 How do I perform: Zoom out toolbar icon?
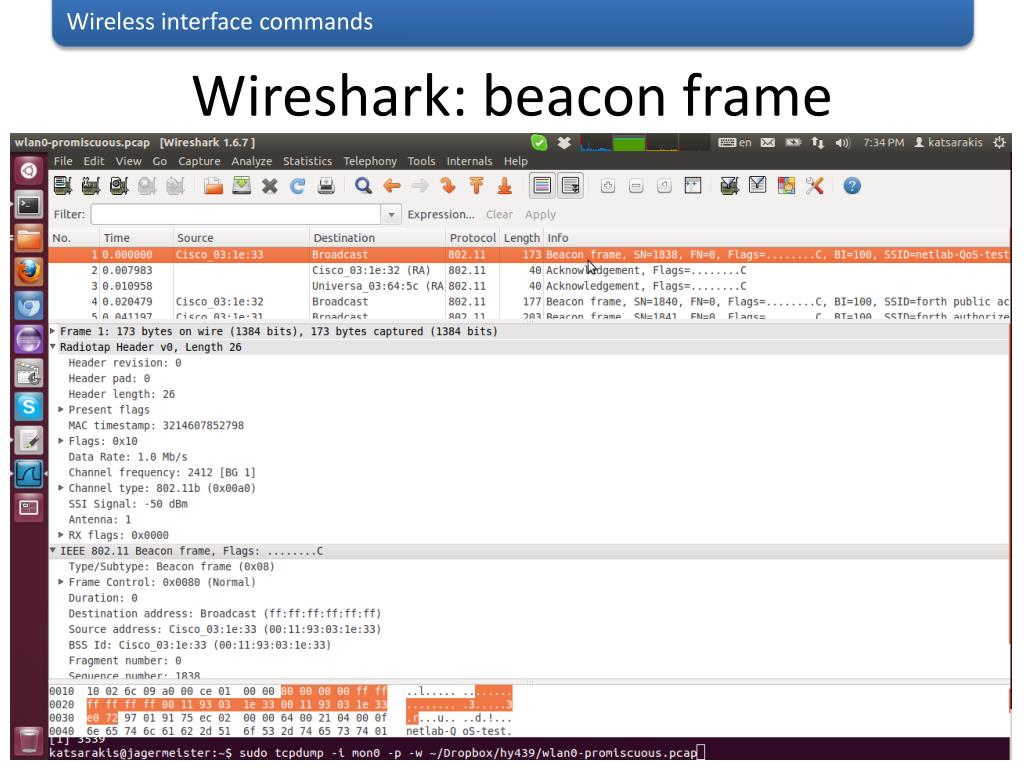coord(636,186)
